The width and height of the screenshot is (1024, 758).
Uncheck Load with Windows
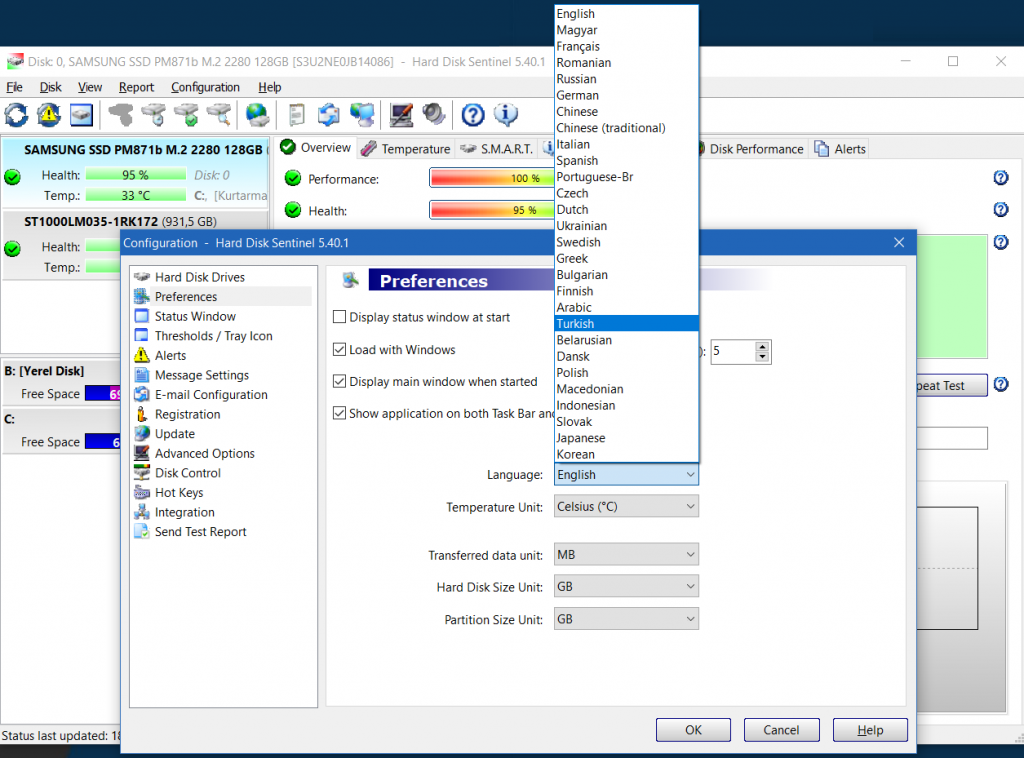click(339, 349)
